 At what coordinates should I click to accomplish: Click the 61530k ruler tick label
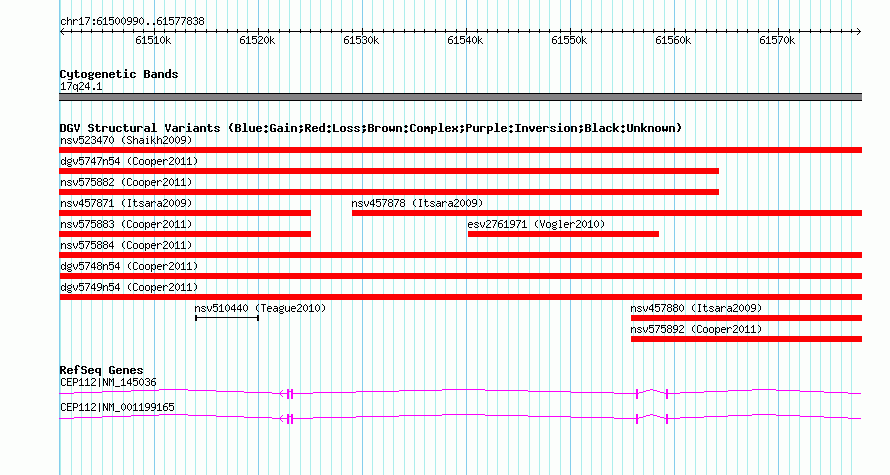(361, 40)
